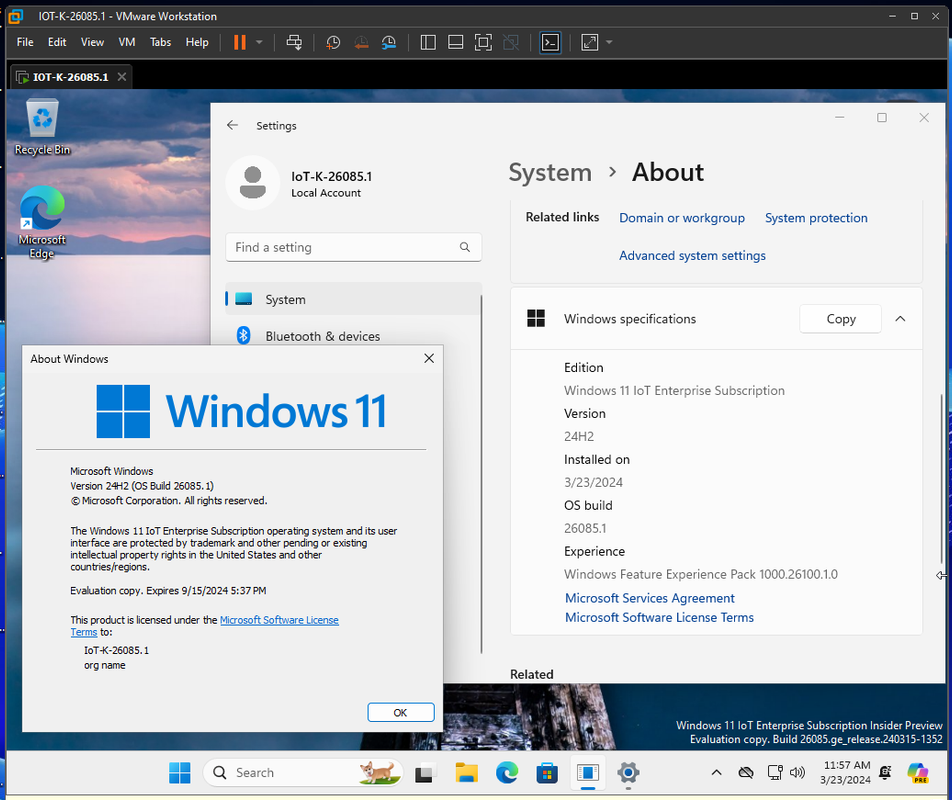Viewport: 952px width, 800px height.
Task: Open the console view icon
Action: coord(550,42)
